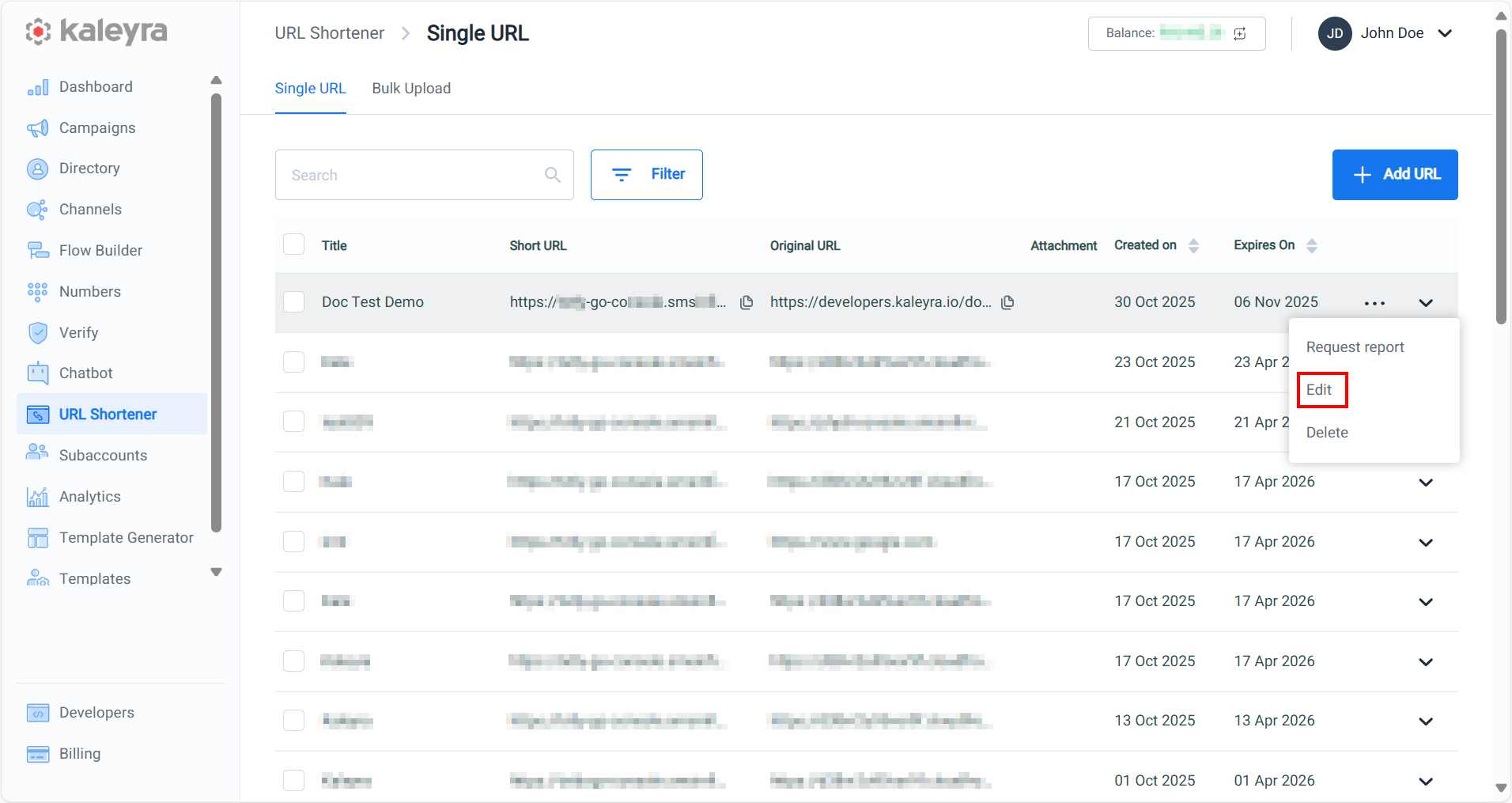The height and width of the screenshot is (803, 1512).
Task: Click the Add URL button
Action: coord(1395,175)
